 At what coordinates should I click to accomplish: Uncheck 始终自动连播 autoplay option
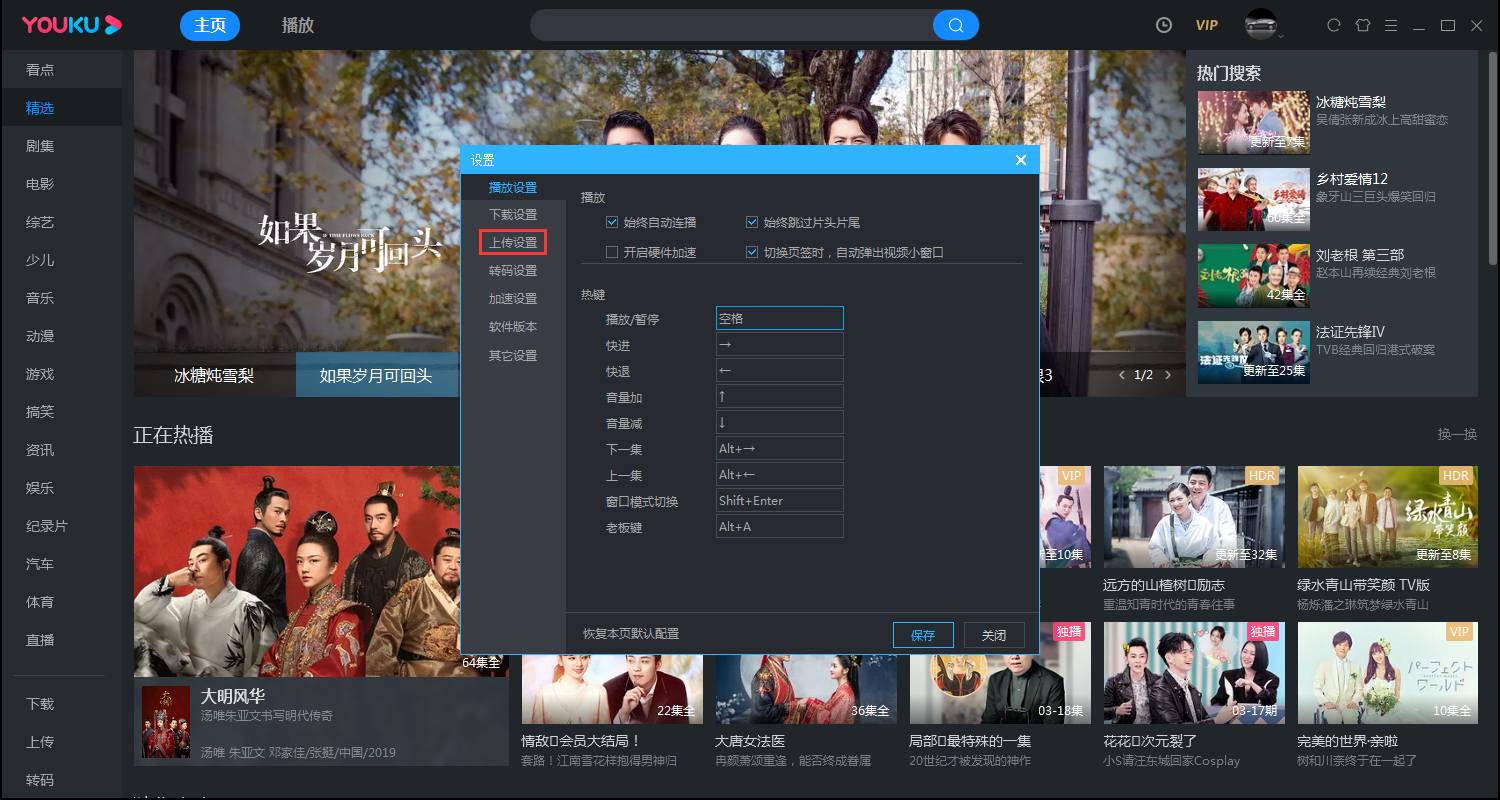[x=611, y=222]
